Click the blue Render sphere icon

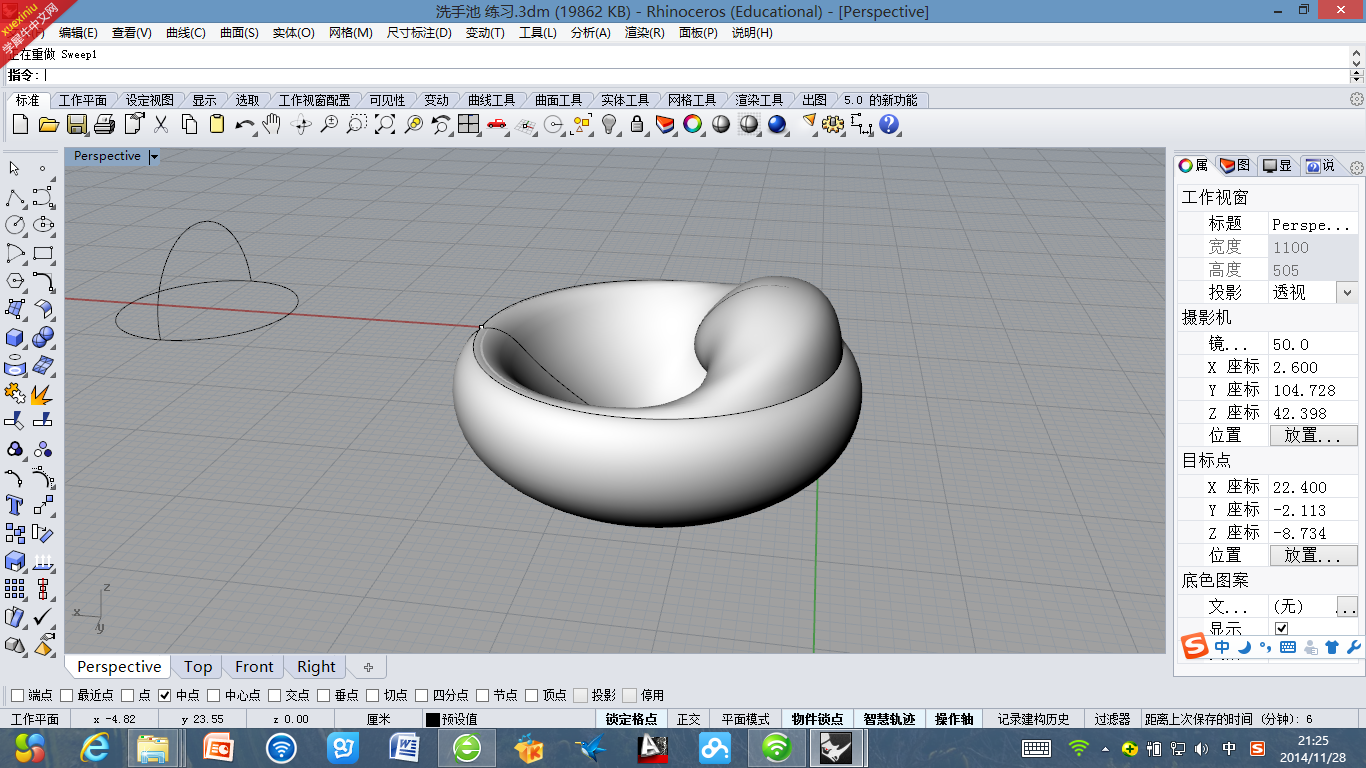point(777,124)
